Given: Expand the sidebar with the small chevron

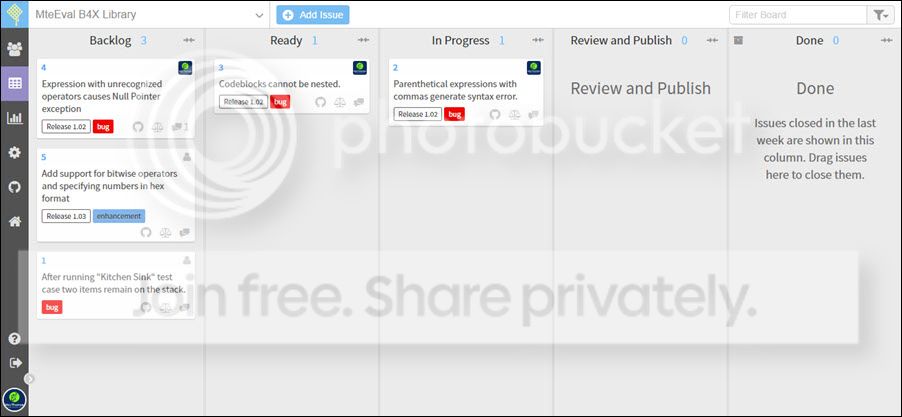Looking at the screenshot, I should pos(30,378).
